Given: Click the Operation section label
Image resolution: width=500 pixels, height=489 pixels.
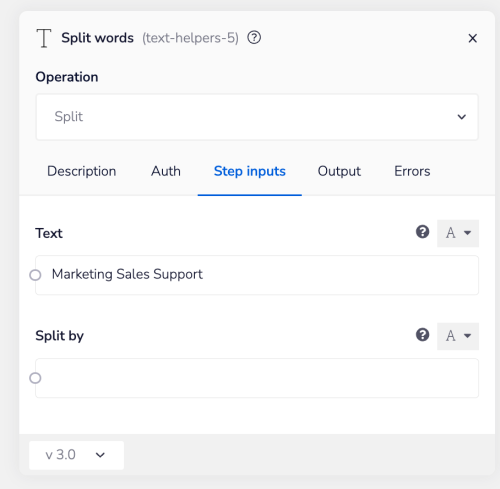Looking at the screenshot, I should click(67, 77).
